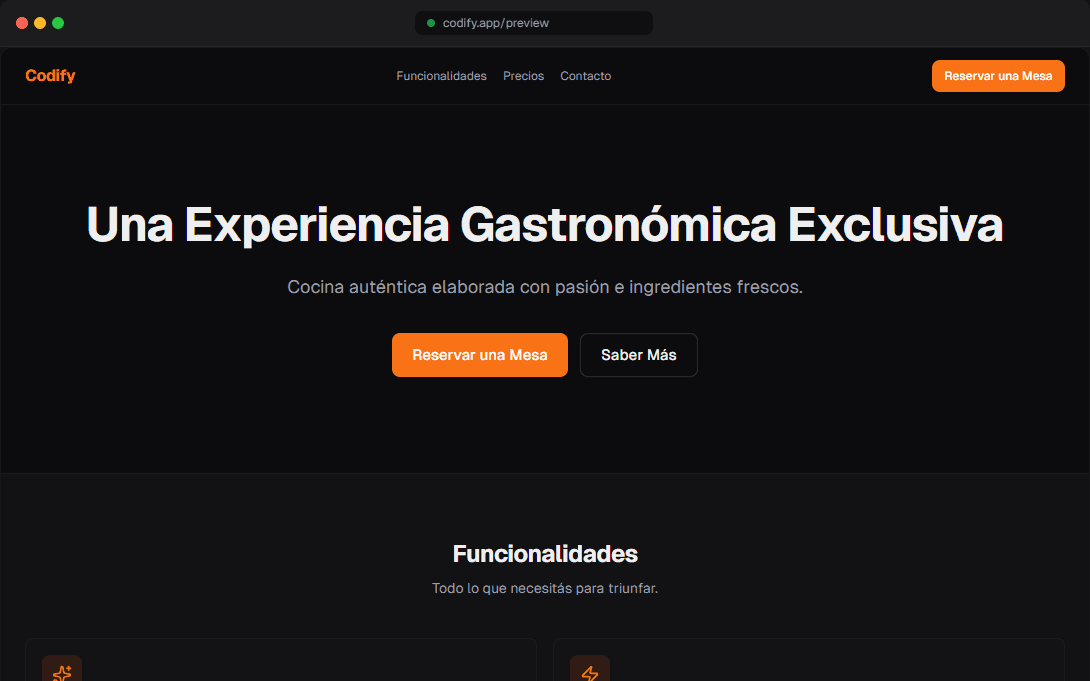
Task: Click the text 'Cocina auténtica elaborada con pasión'
Action: [448, 287]
